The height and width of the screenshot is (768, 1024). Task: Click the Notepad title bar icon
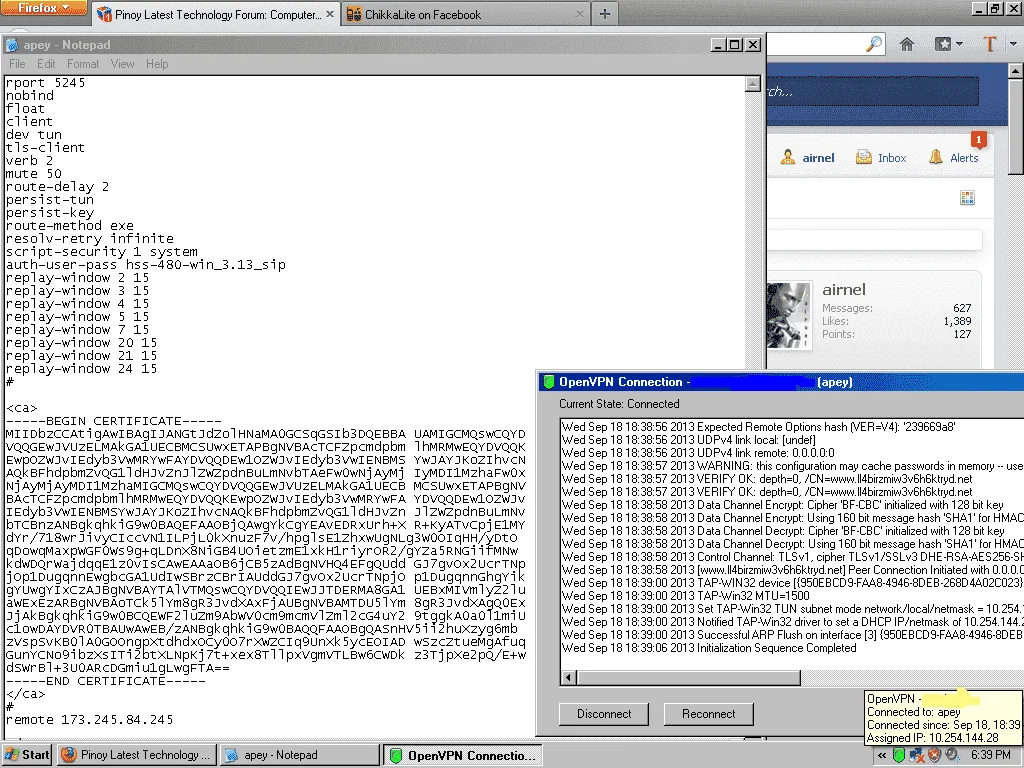(12, 45)
